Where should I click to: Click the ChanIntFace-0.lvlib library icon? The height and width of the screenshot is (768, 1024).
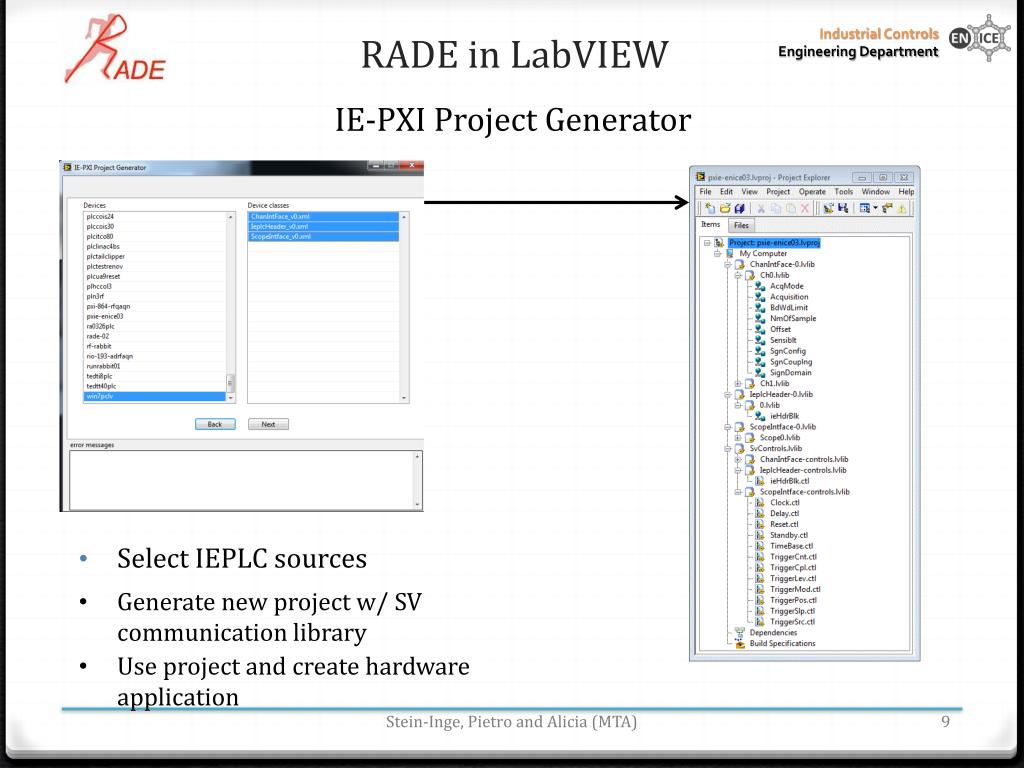click(740, 264)
